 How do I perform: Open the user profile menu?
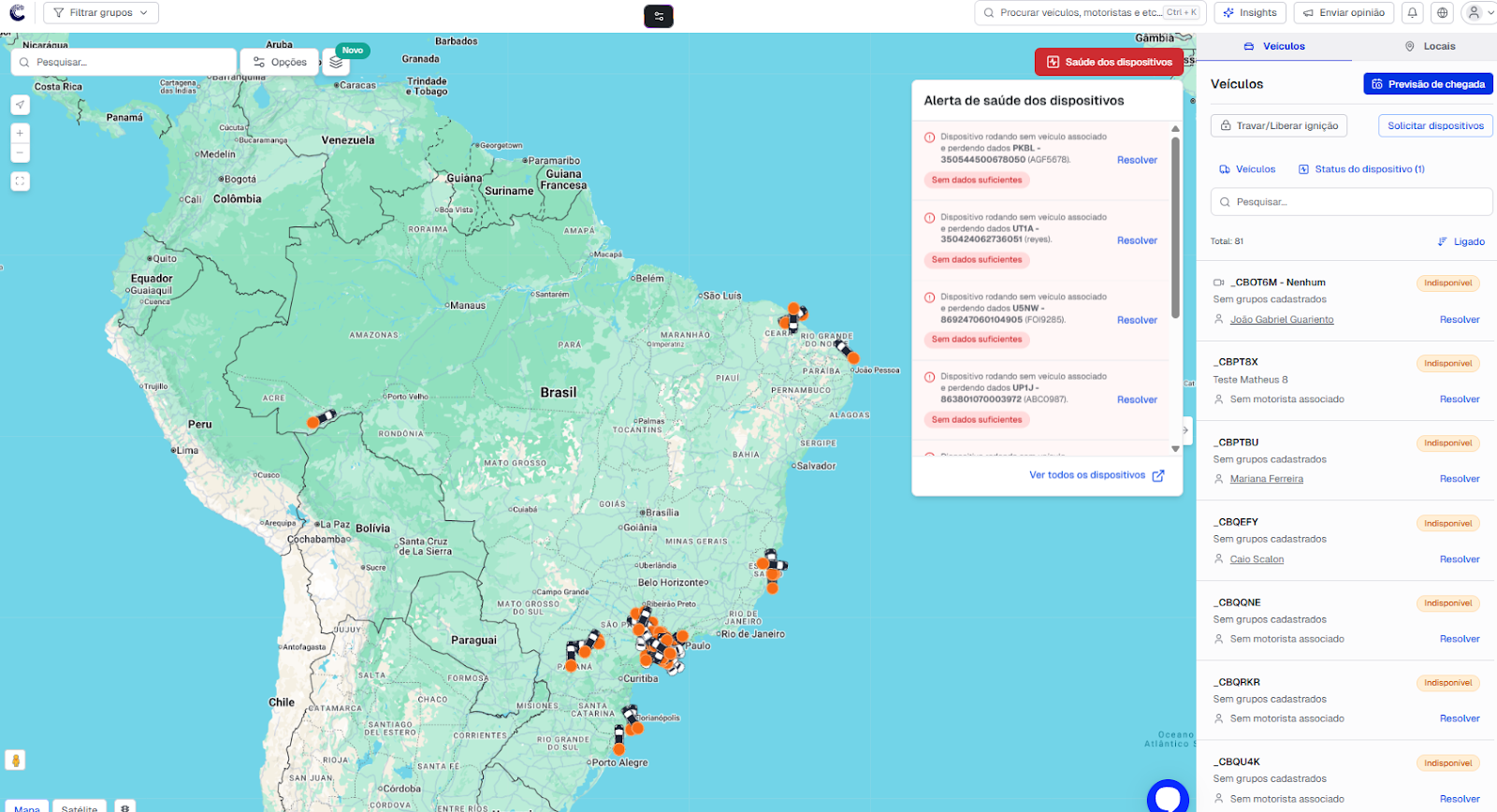coord(1478,13)
